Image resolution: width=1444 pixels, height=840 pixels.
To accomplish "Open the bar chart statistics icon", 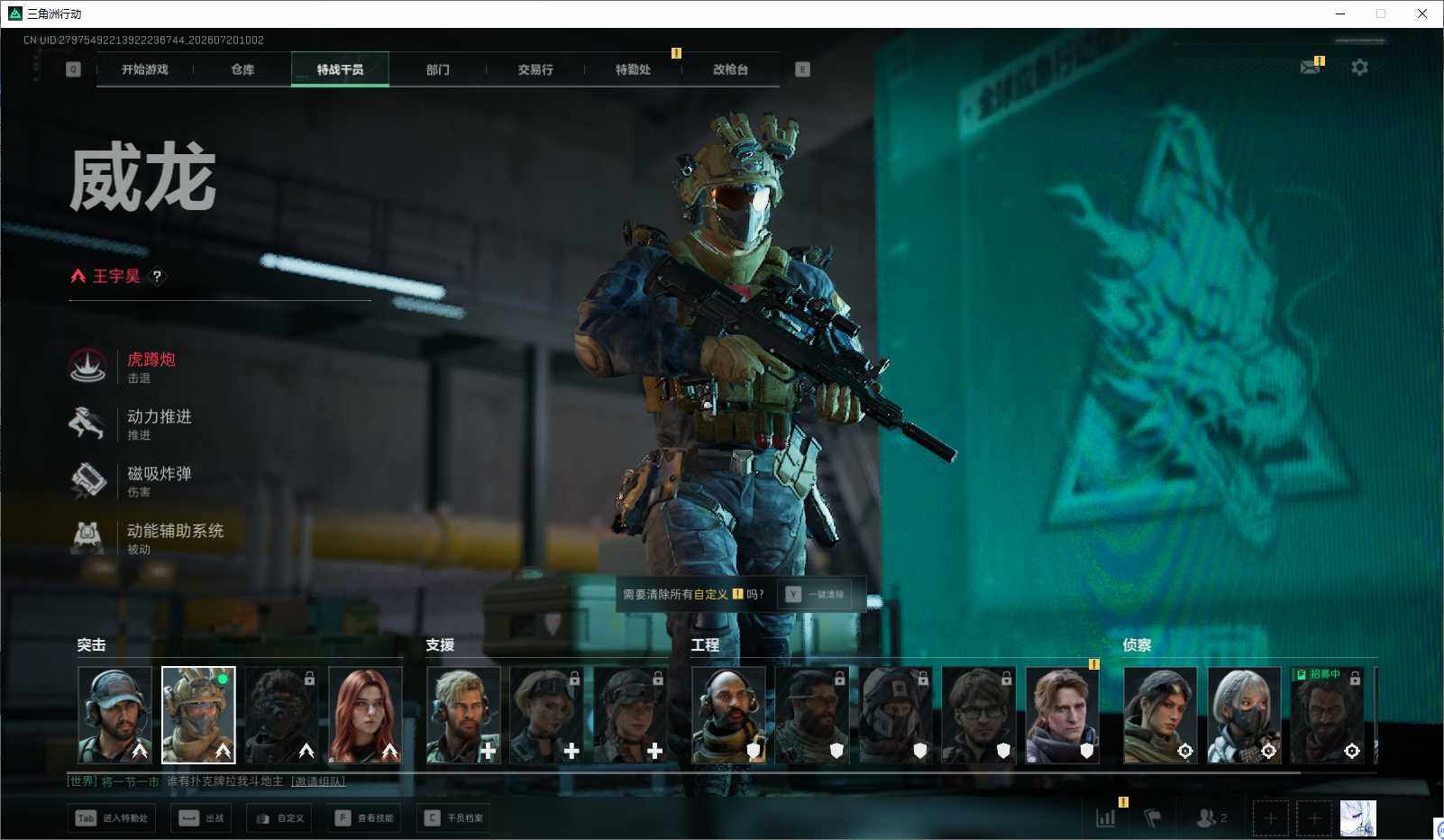I will pyautogui.click(x=1105, y=817).
